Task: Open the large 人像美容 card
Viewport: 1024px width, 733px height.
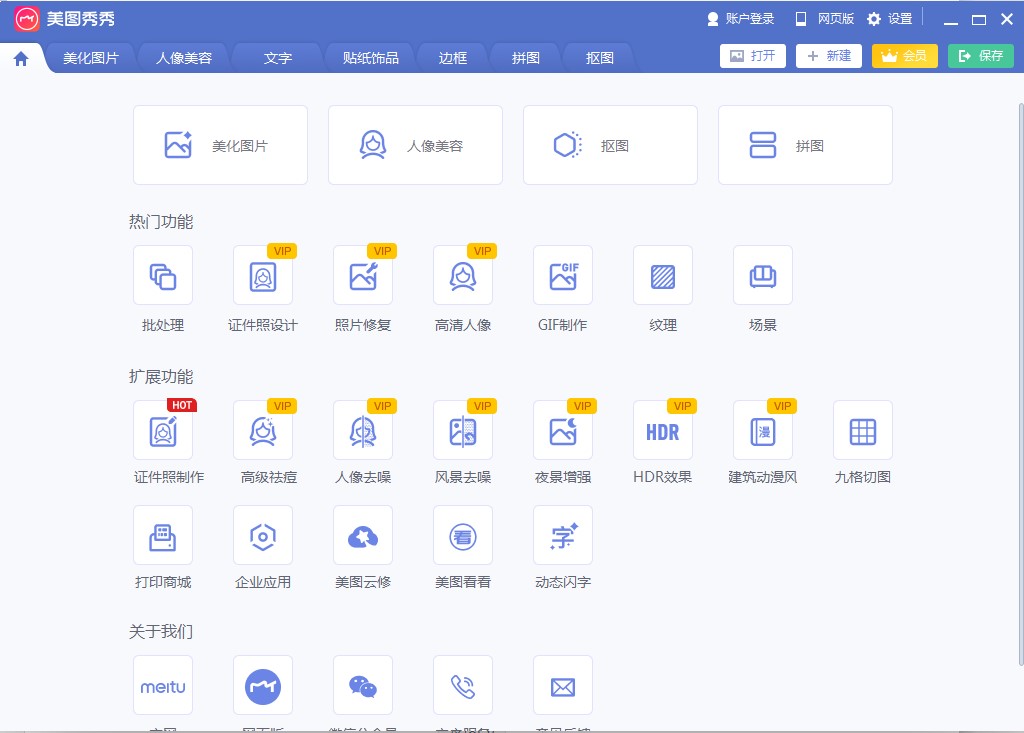Action: (415, 145)
